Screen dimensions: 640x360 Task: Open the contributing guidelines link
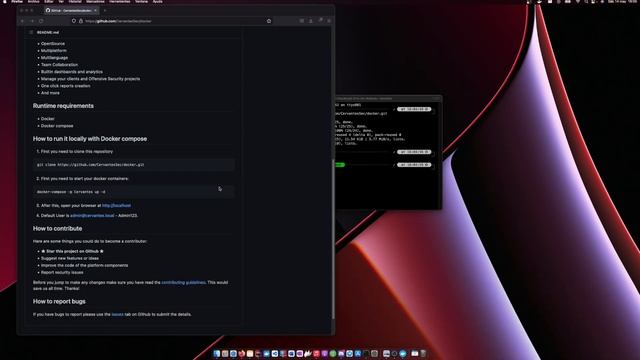coord(183,282)
